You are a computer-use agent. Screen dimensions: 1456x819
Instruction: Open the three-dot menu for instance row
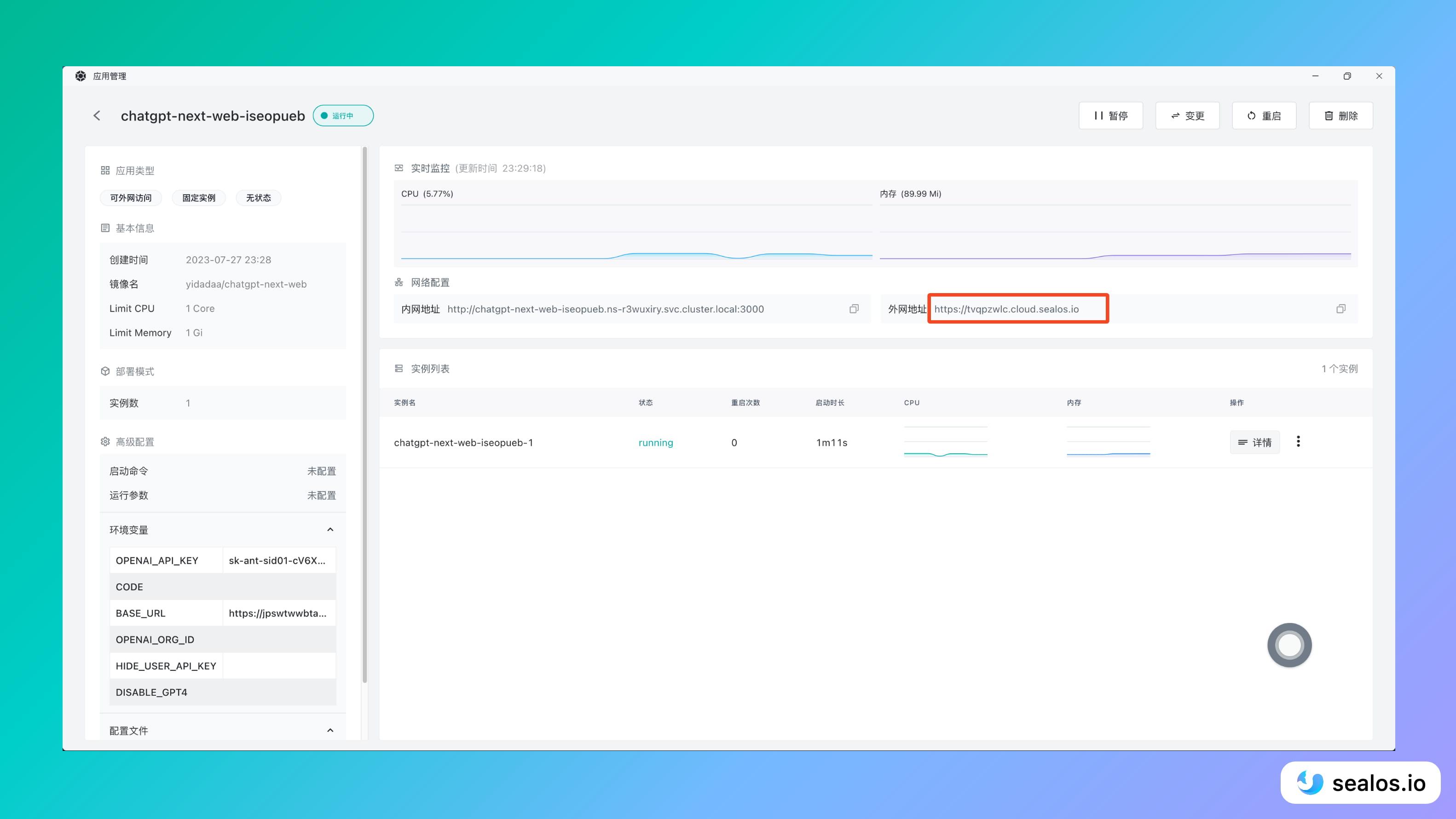[x=1298, y=441]
